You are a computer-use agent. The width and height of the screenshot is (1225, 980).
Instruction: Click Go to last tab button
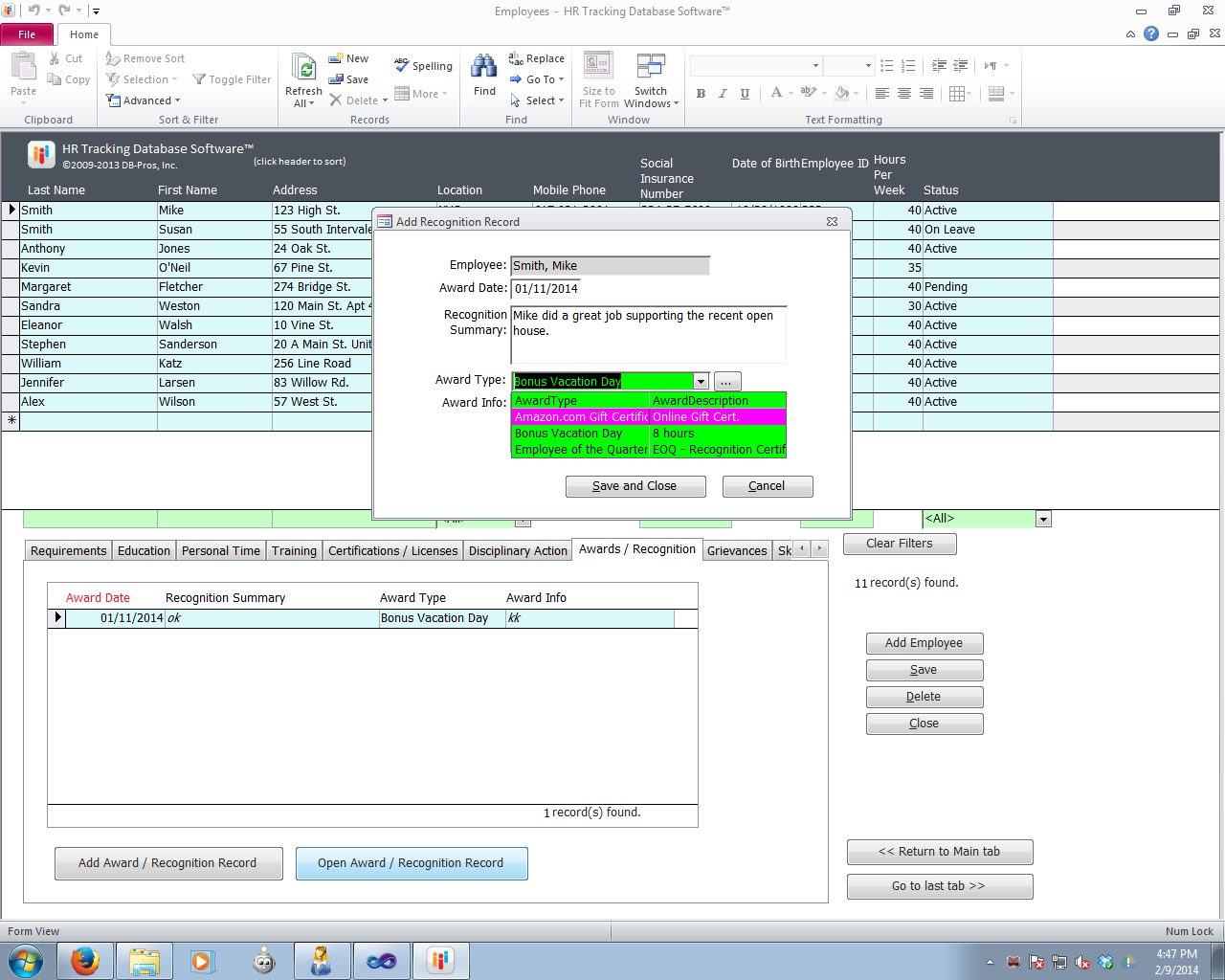[940, 886]
